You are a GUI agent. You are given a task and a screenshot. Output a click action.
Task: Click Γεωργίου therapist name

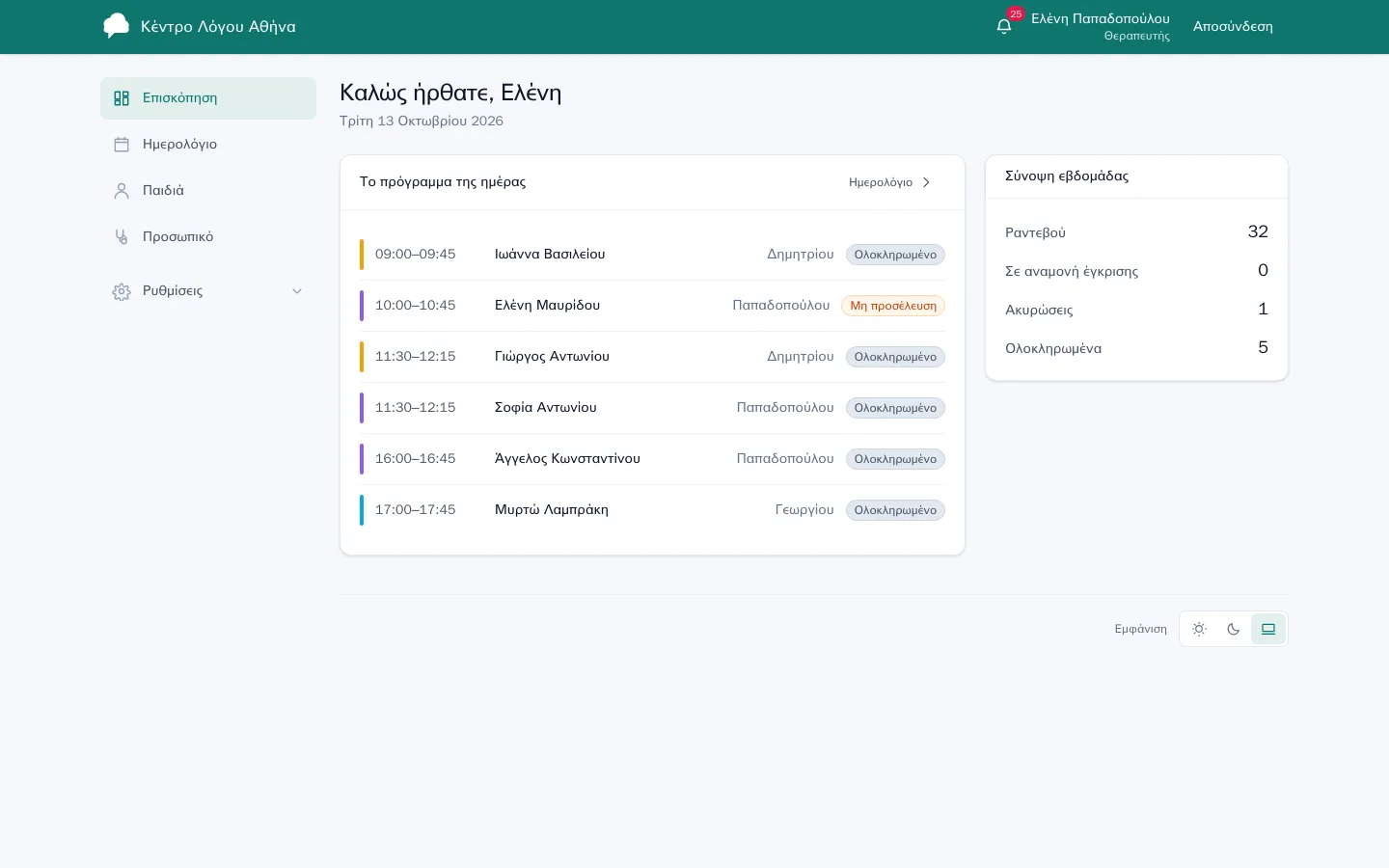(x=804, y=510)
